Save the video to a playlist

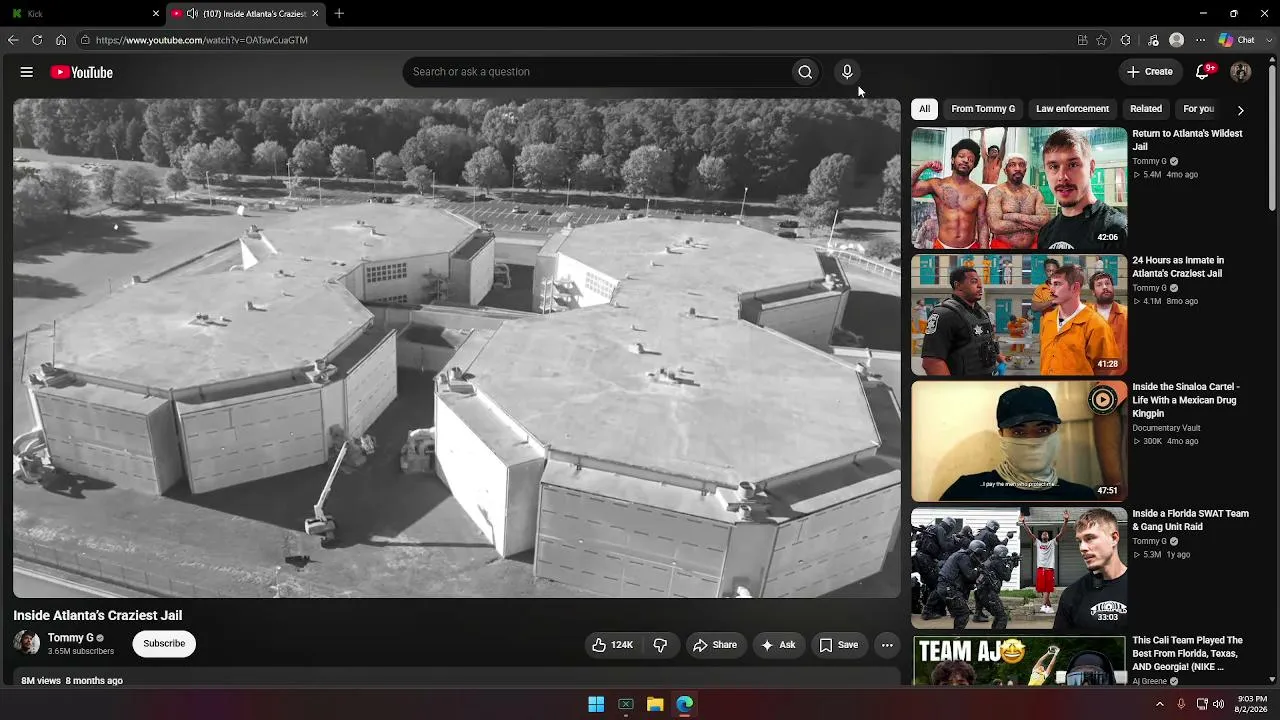[839, 645]
